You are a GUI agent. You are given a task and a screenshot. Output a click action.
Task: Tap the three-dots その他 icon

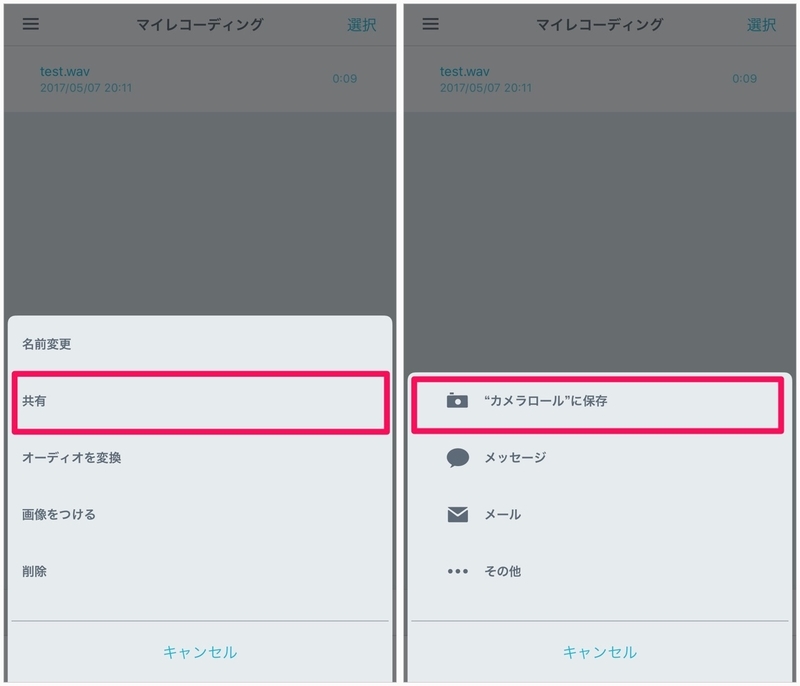click(458, 571)
